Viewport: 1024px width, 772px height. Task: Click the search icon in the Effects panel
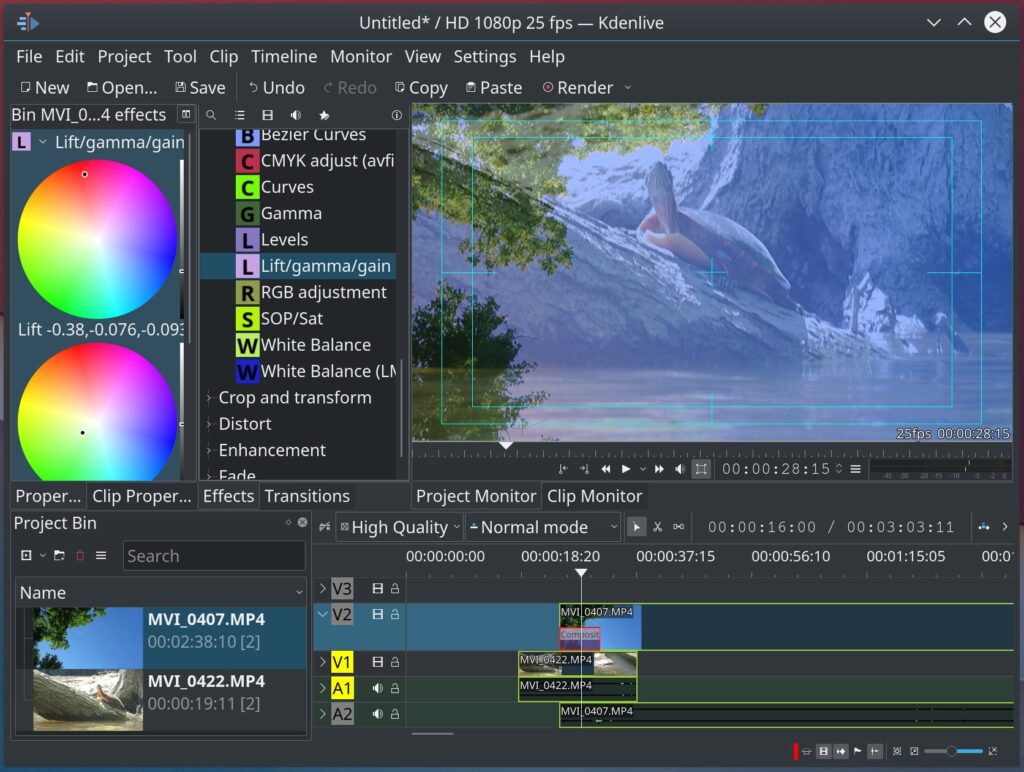coord(211,116)
